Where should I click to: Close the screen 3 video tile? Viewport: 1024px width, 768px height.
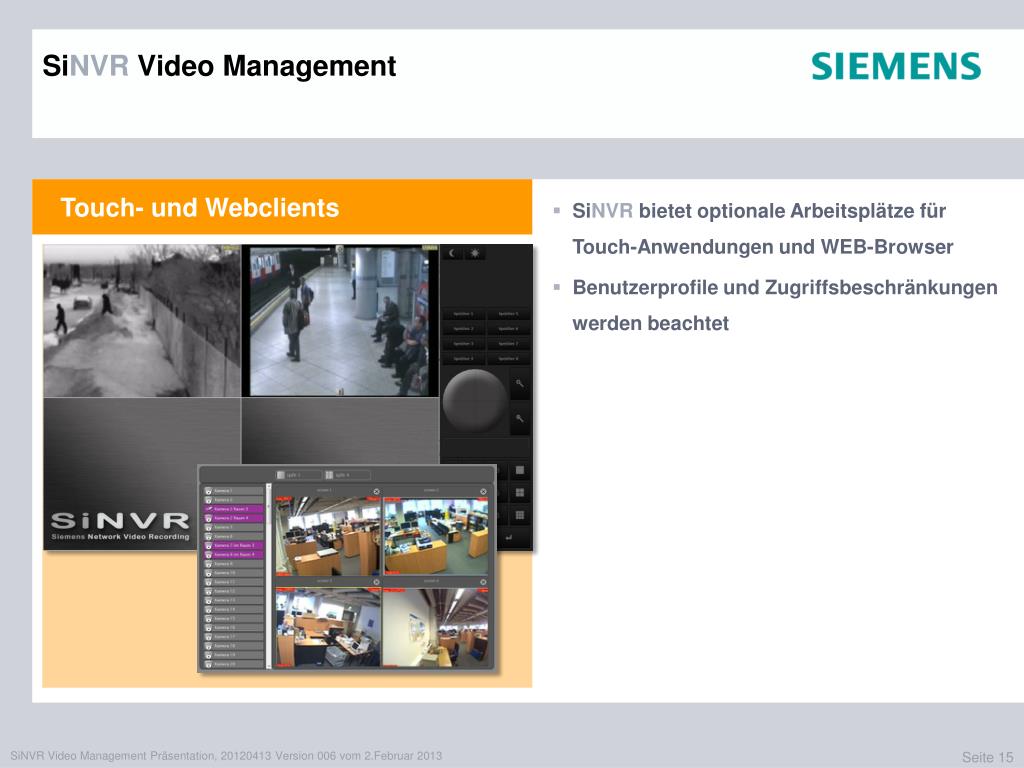[376, 582]
